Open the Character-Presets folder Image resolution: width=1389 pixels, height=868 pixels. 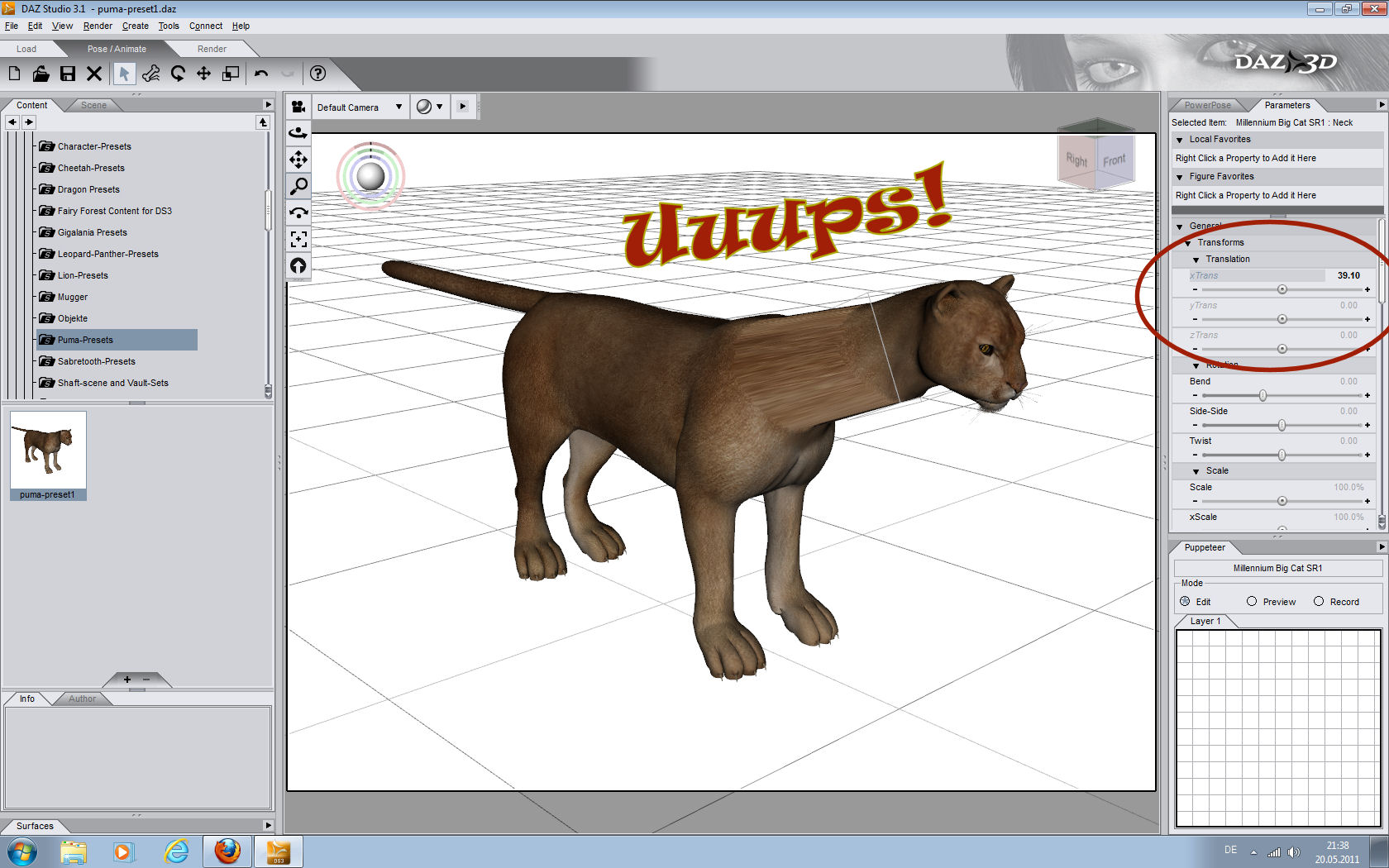point(94,146)
